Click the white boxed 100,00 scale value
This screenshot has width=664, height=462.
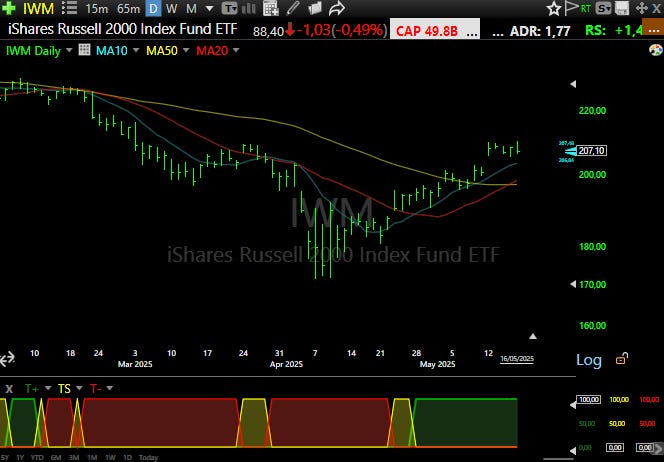pos(589,399)
